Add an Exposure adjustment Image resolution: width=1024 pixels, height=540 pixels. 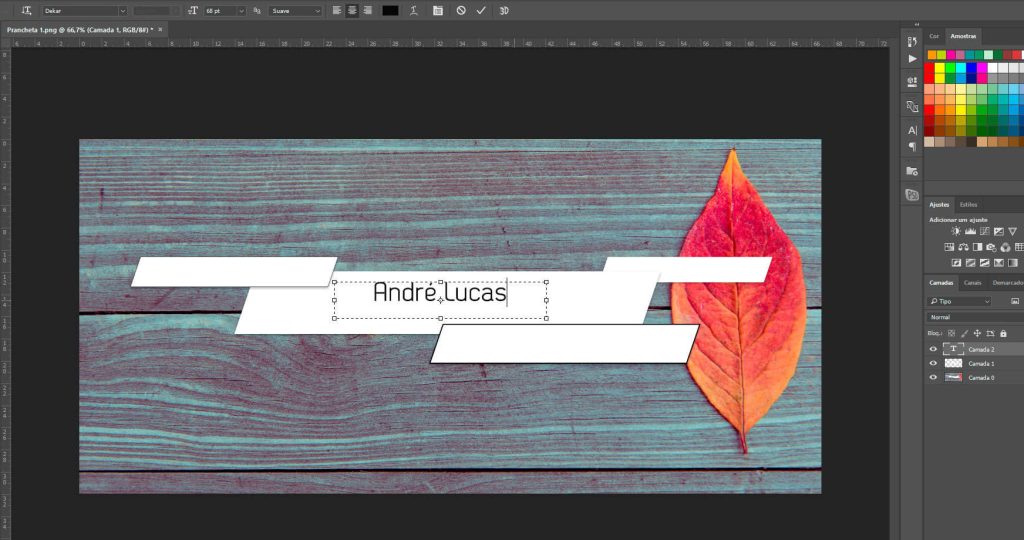coord(999,231)
